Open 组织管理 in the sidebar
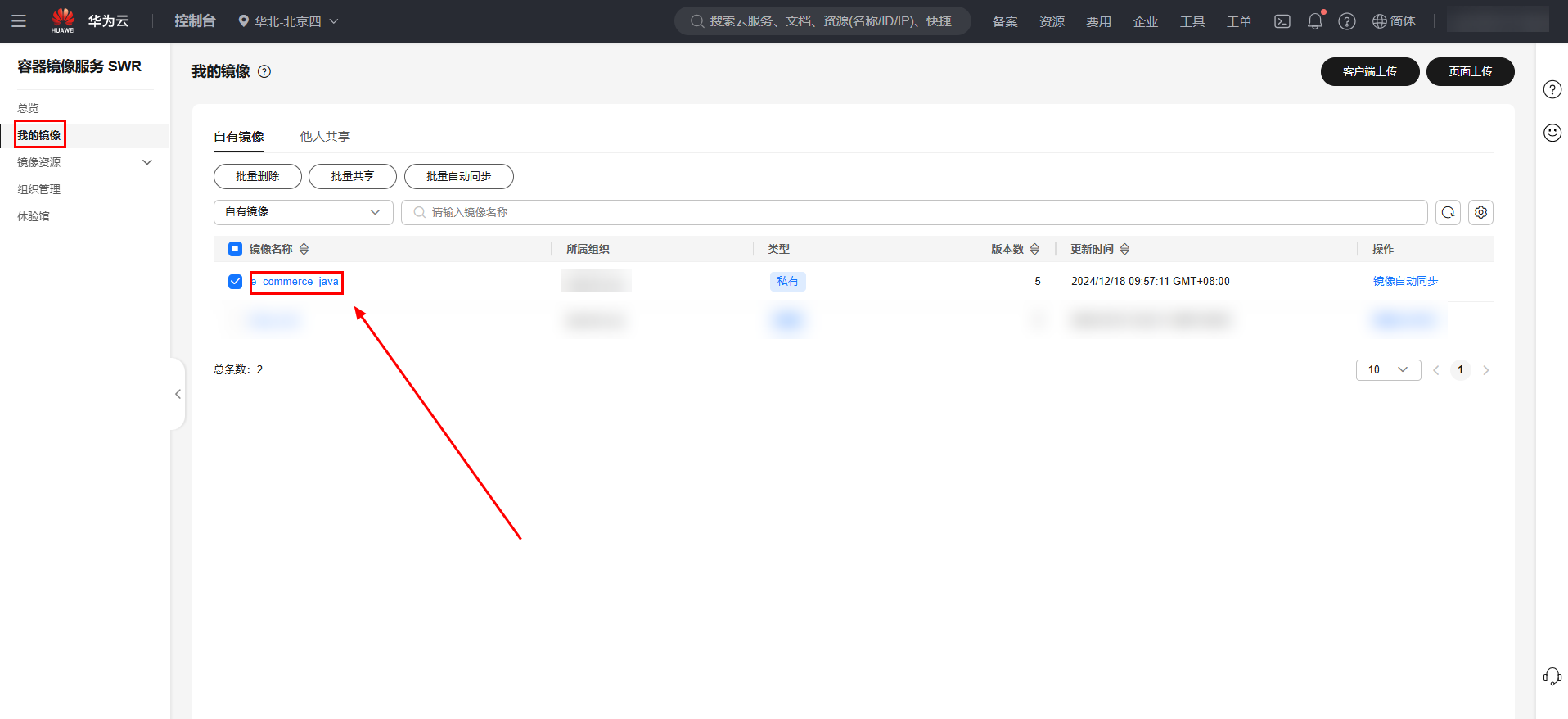The height and width of the screenshot is (719, 1568). click(39, 189)
